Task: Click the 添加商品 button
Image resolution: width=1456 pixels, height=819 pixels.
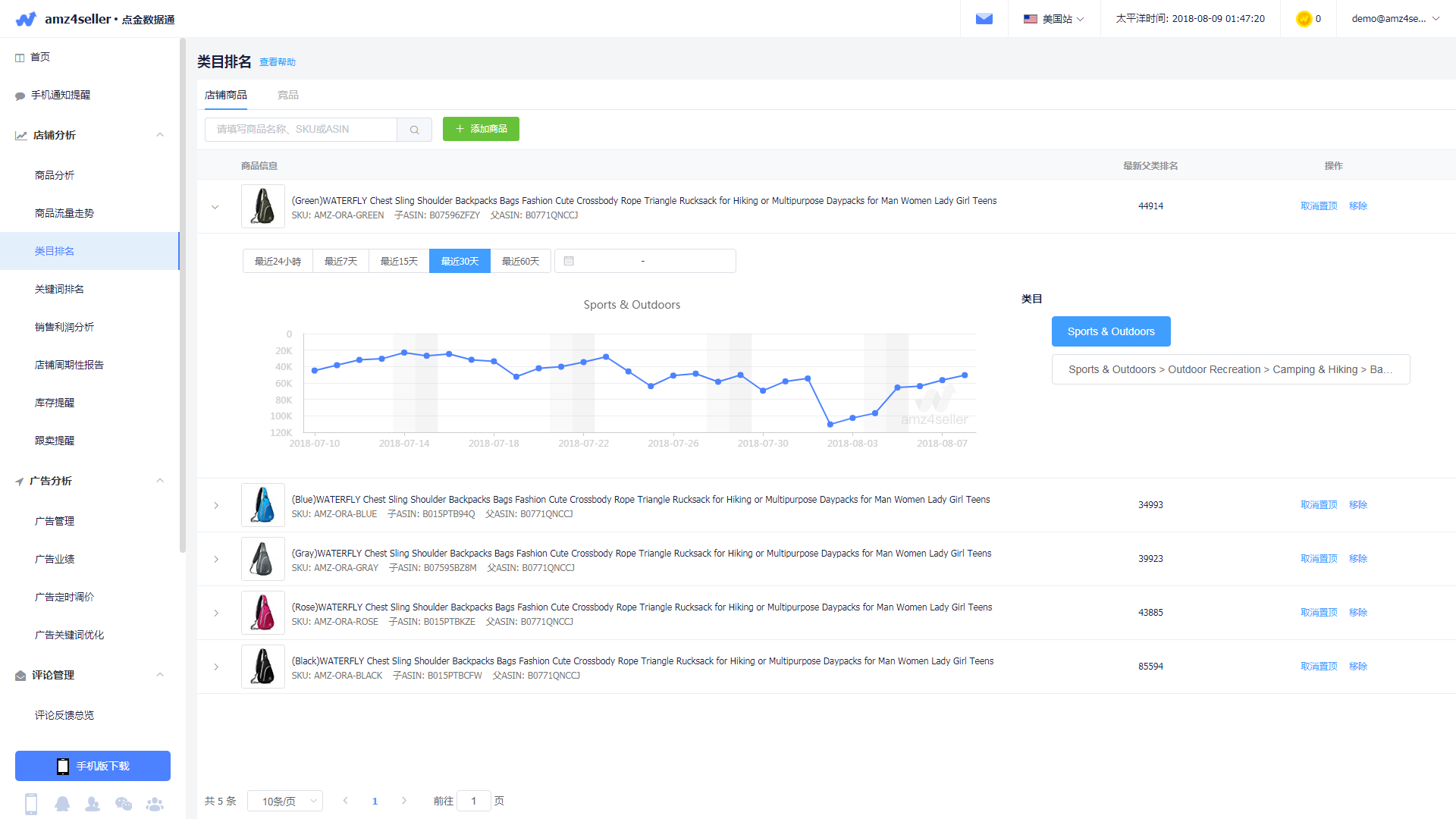Action: [x=481, y=129]
